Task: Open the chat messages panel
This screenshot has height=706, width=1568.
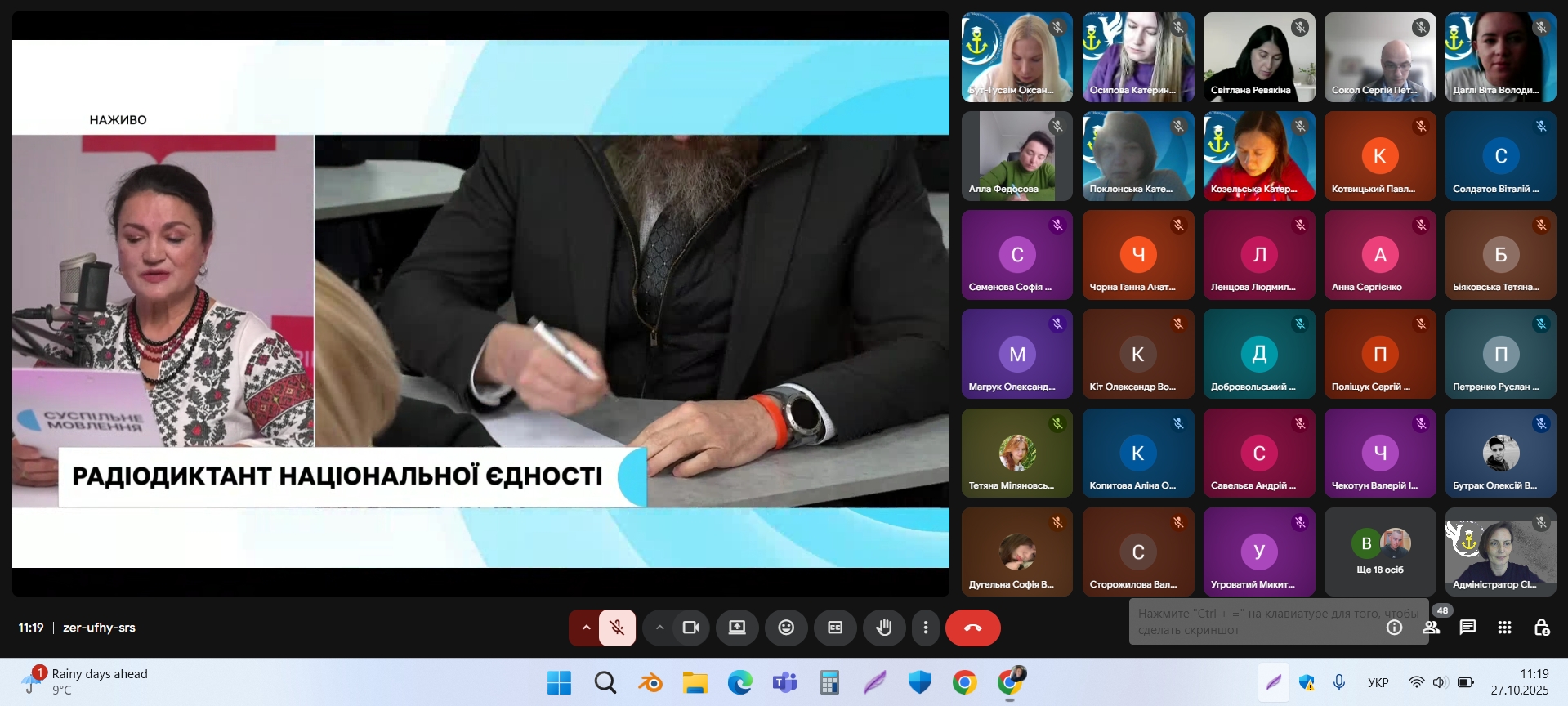Action: click(1467, 628)
